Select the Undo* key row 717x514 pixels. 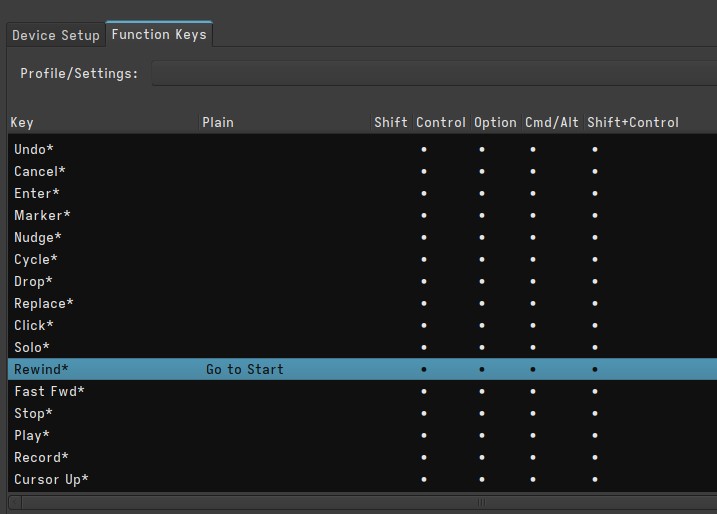(x=34, y=149)
